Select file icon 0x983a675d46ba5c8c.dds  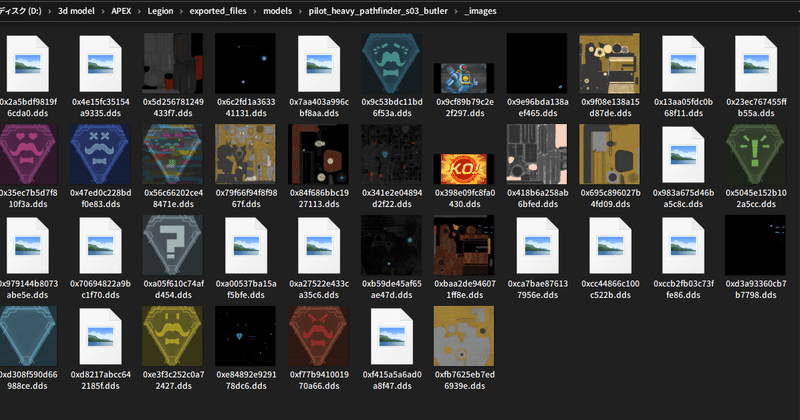(683, 154)
